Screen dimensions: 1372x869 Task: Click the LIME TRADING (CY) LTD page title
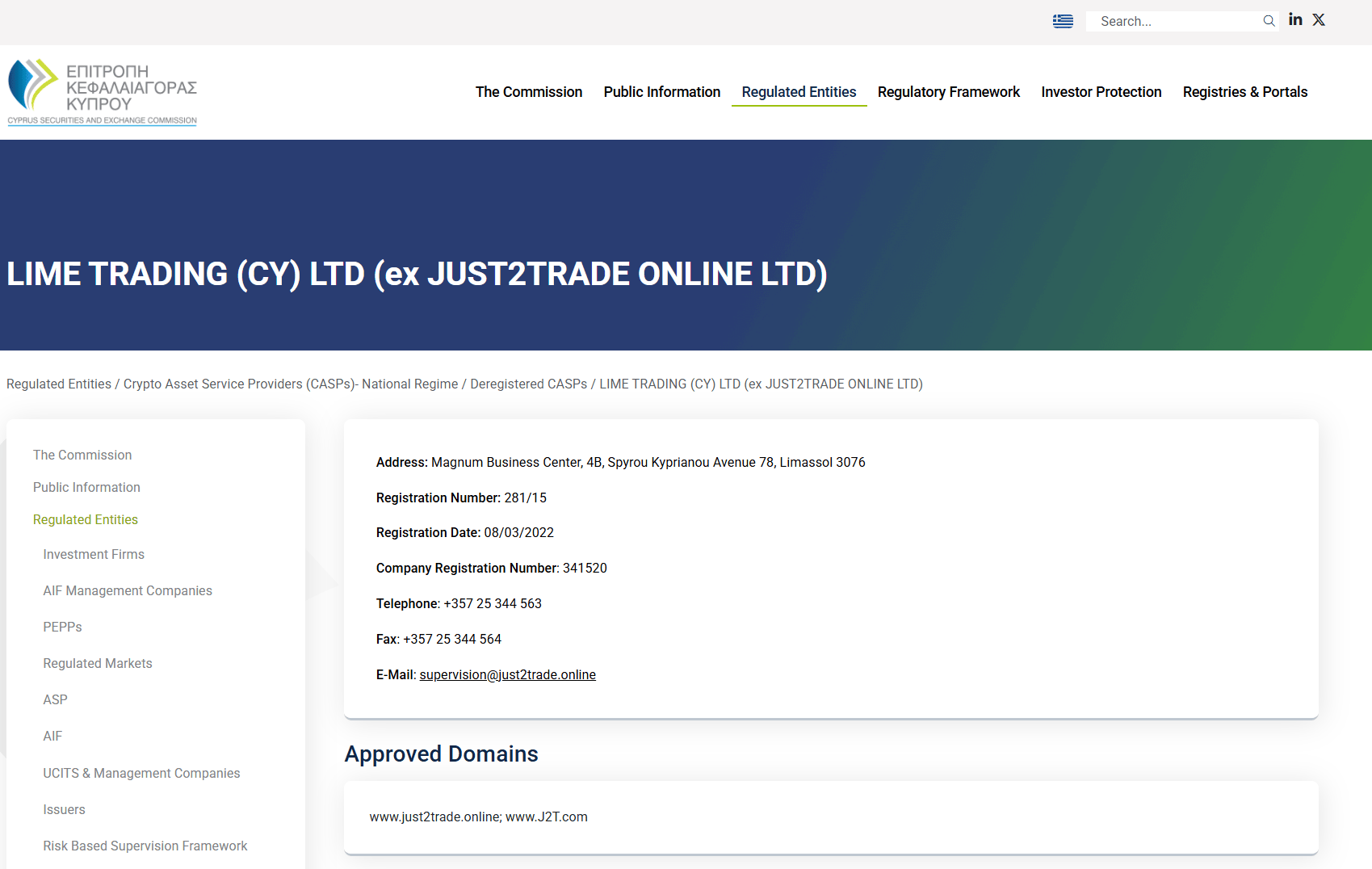click(417, 274)
